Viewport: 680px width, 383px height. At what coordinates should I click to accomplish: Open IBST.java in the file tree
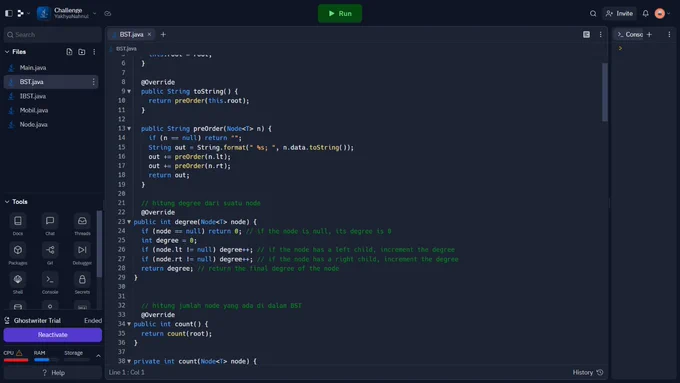(x=51, y=96)
